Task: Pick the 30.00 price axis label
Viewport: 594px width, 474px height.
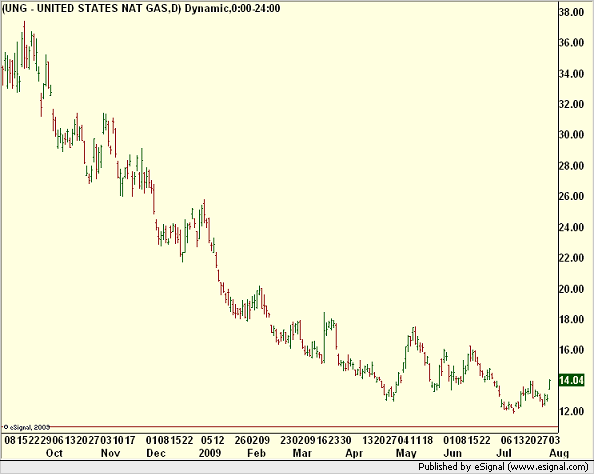Action: pyautogui.click(x=571, y=135)
